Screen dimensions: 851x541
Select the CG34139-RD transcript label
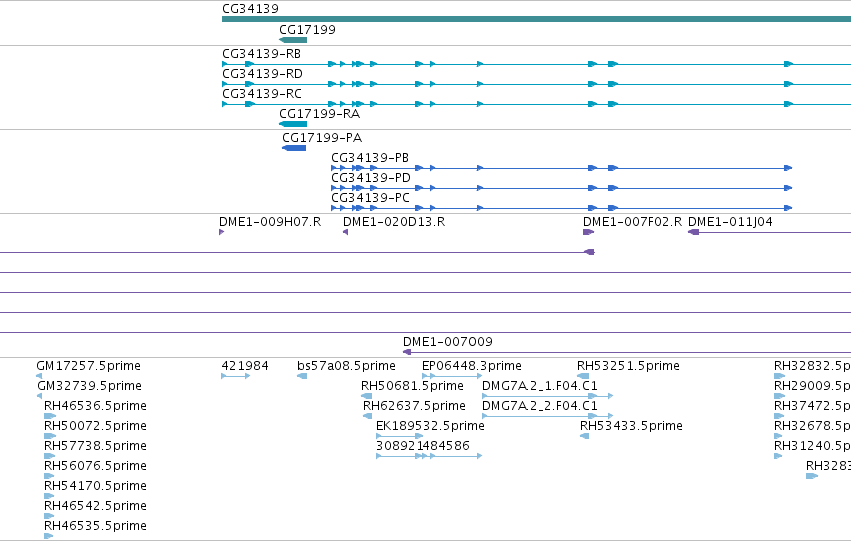(262, 74)
